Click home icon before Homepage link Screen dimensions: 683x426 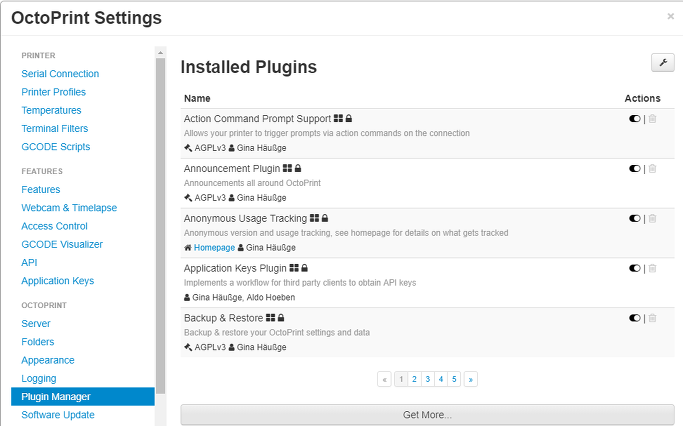point(188,247)
